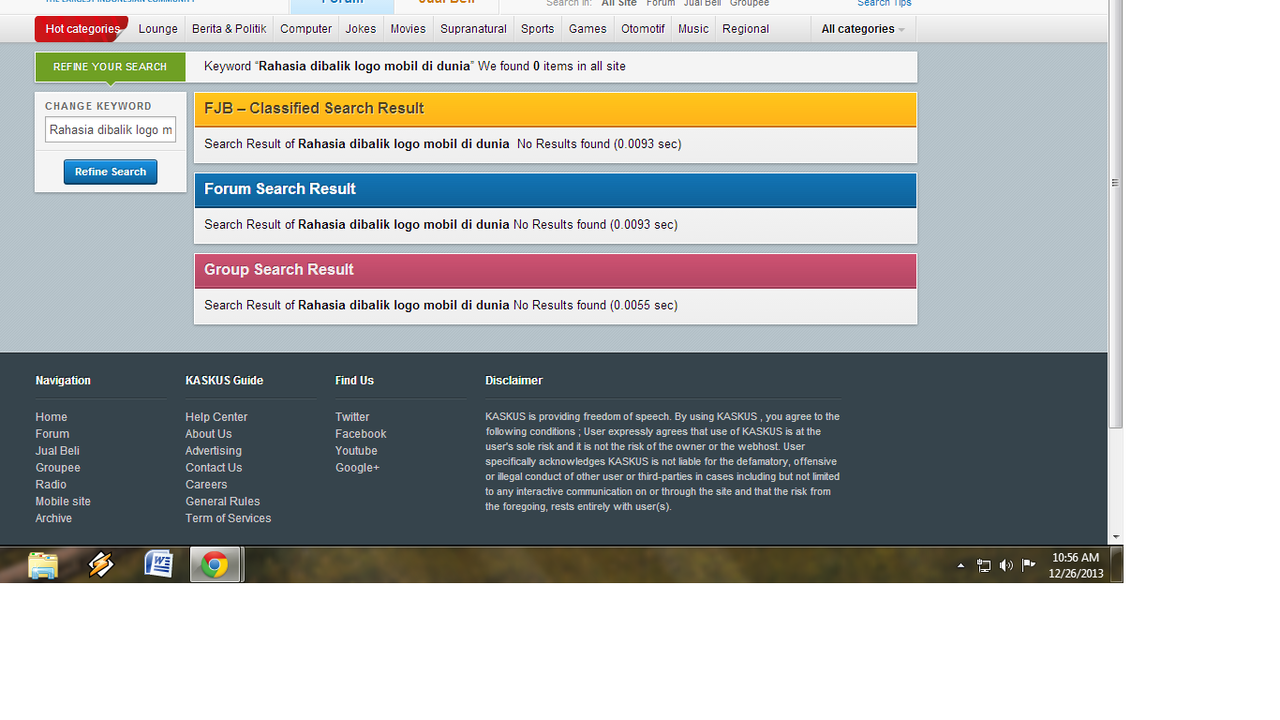Open the Groupee footer link
Screen dimensions: 1280x720
[58, 468]
